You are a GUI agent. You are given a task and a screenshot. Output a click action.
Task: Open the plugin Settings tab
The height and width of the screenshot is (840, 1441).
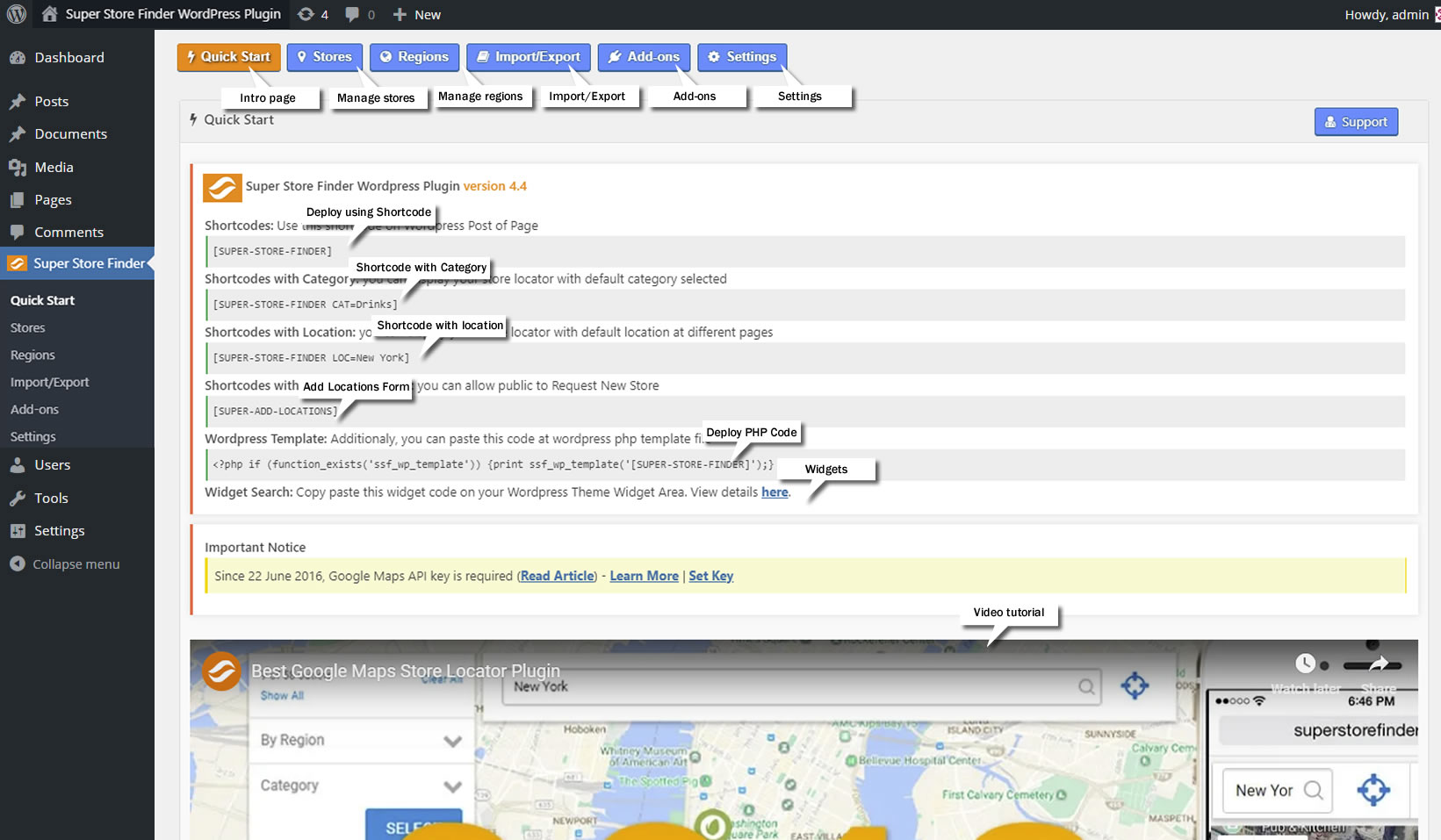[x=743, y=57]
